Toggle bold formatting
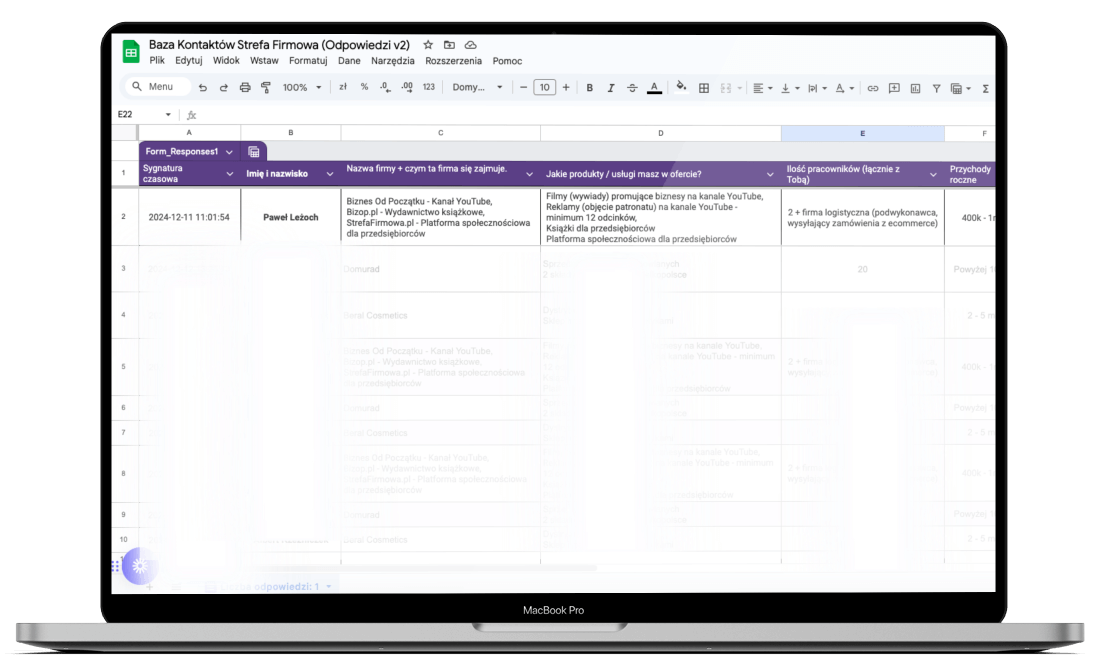The height and width of the screenshot is (671, 1101). [x=590, y=88]
